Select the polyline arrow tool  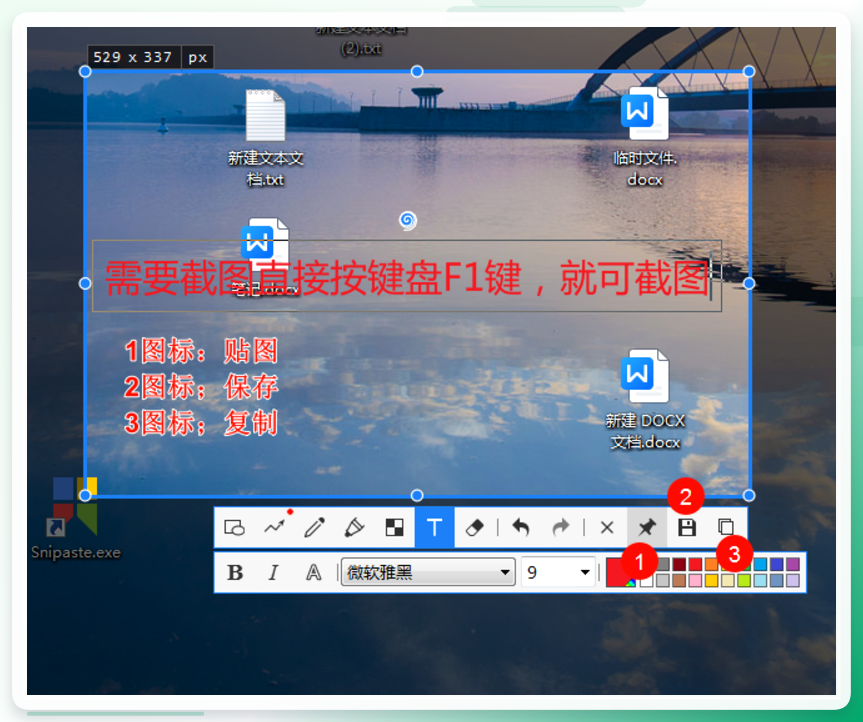pos(275,528)
